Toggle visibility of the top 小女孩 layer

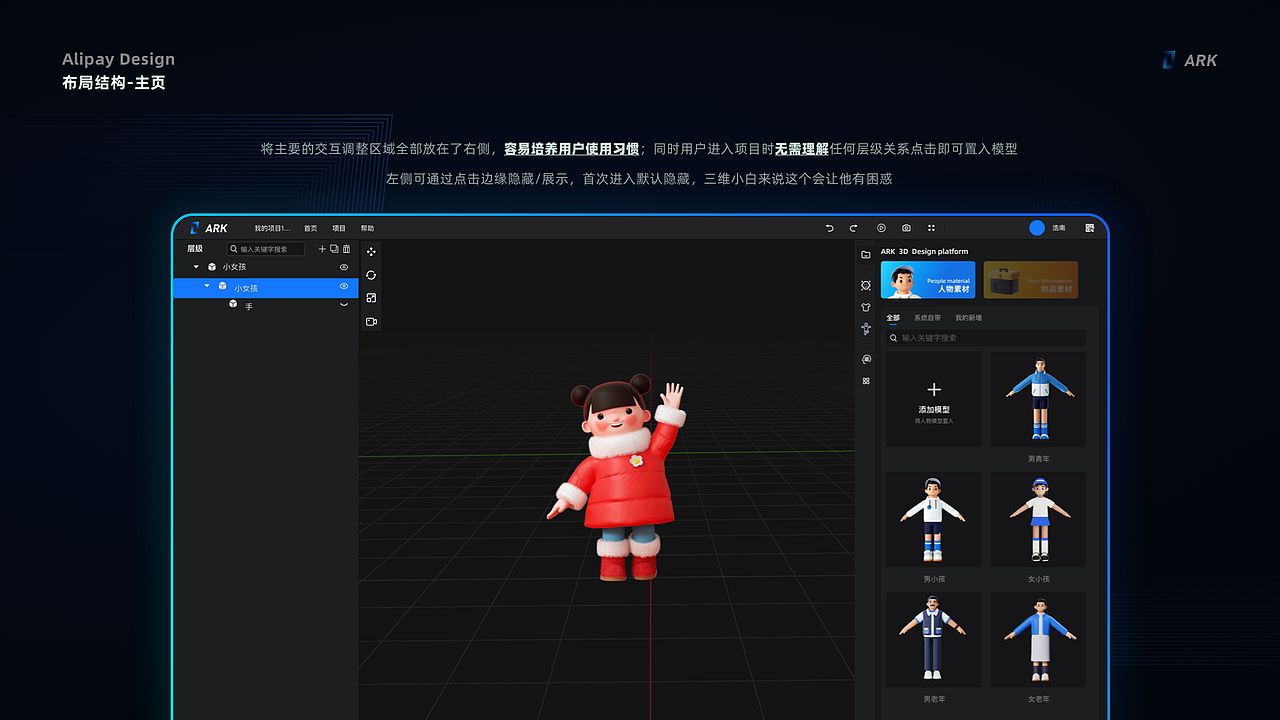pos(344,267)
